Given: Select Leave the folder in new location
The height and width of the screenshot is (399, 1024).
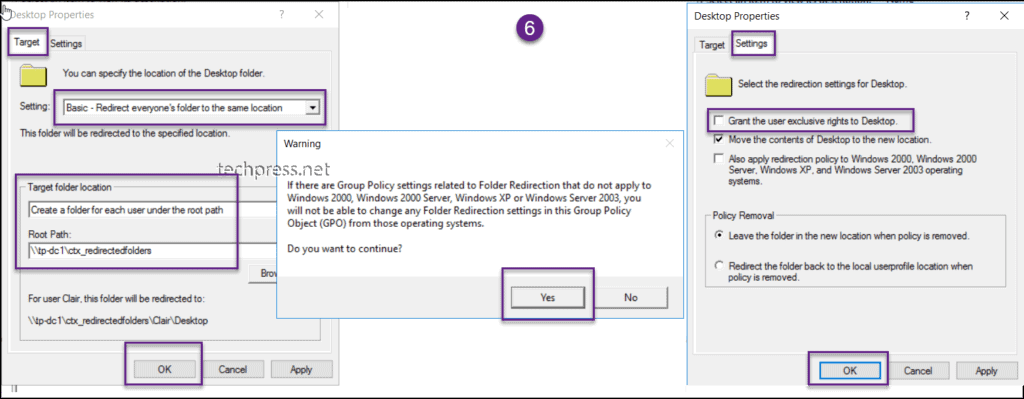Looking at the screenshot, I should point(719,235).
